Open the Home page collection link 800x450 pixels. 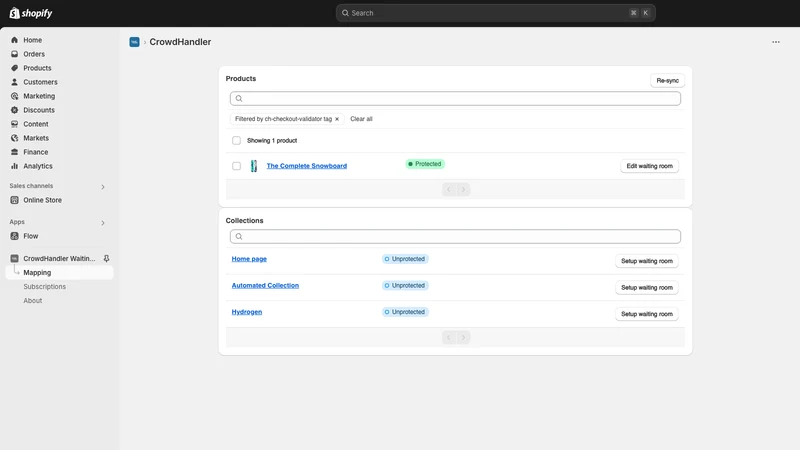pyautogui.click(x=249, y=259)
